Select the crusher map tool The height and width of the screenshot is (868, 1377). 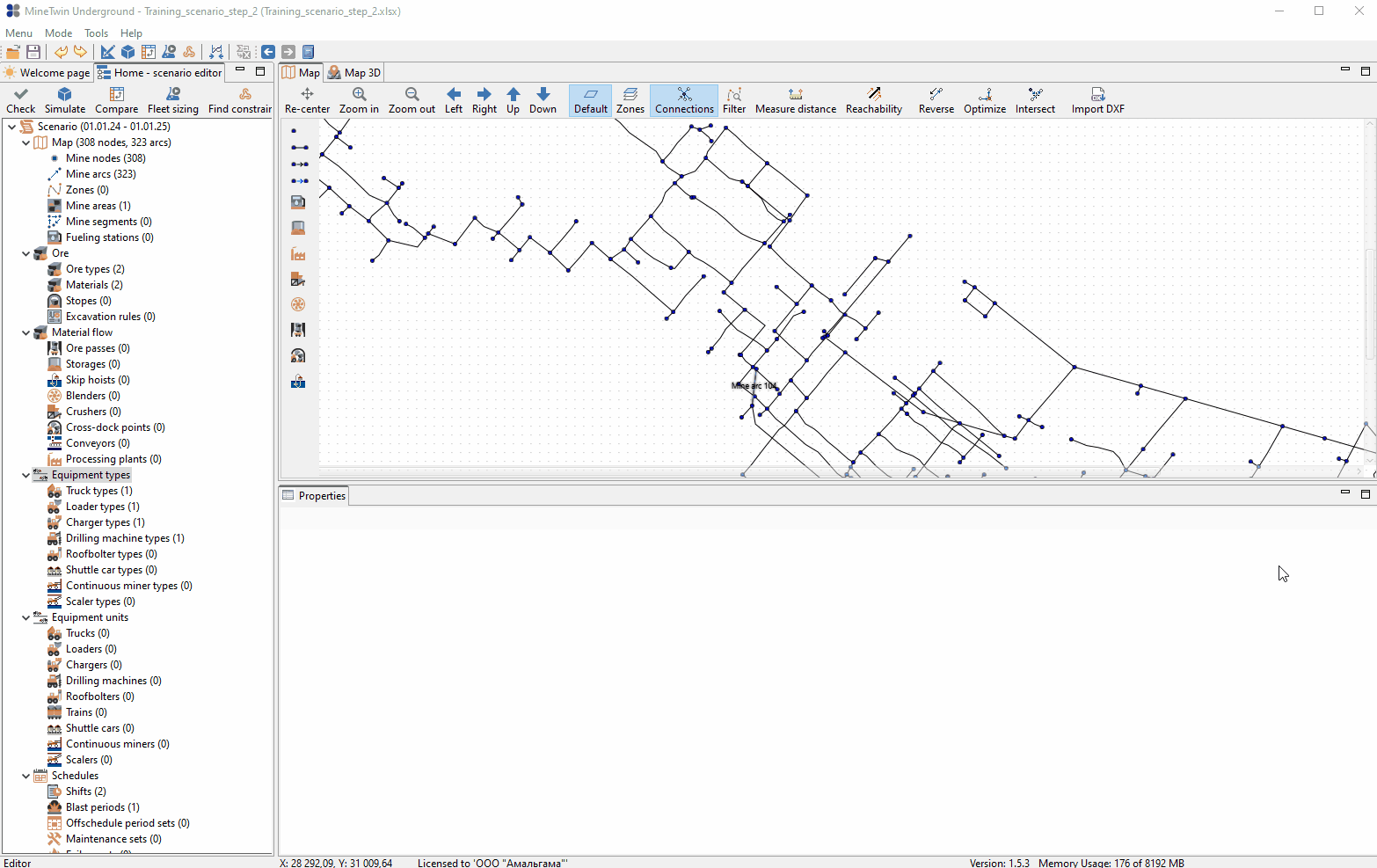298,280
